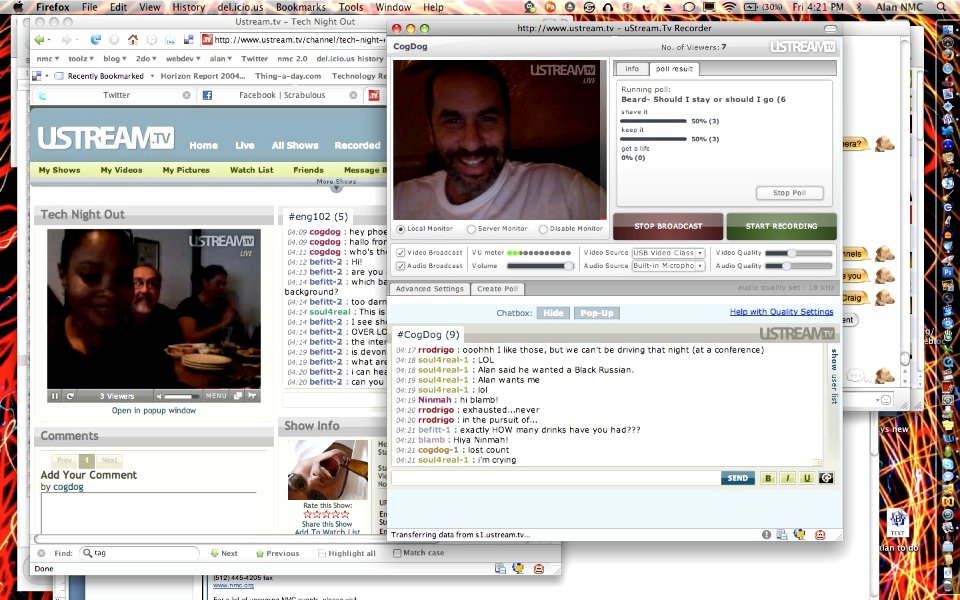Toggle Highlight all in find bar
This screenshot has width=960, height=600.
tap(347, 553)
